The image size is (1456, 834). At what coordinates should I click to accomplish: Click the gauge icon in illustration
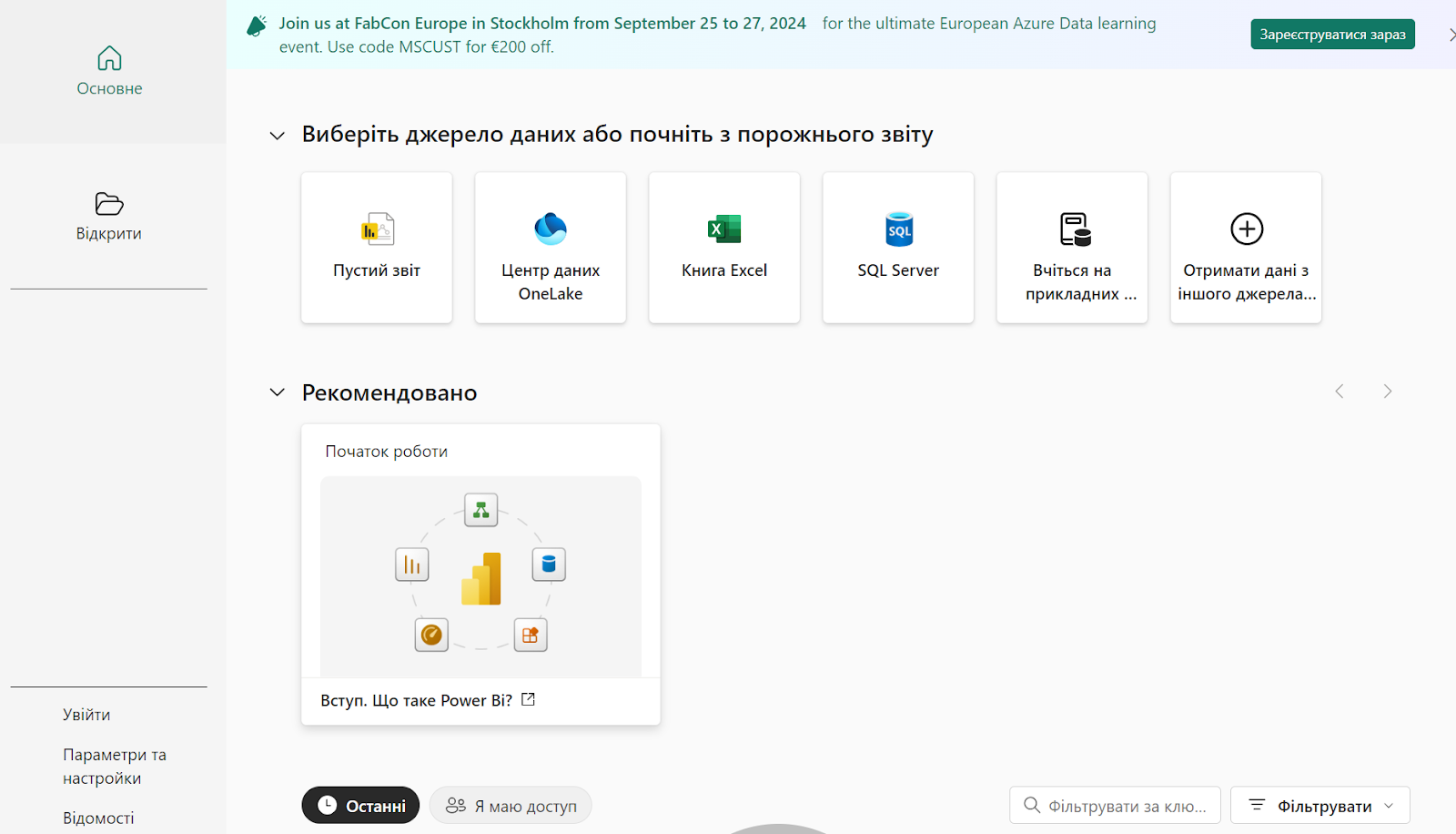432,635
